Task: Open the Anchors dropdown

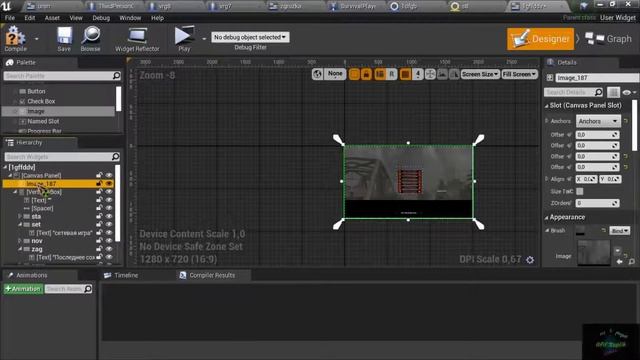Action: 598,121
